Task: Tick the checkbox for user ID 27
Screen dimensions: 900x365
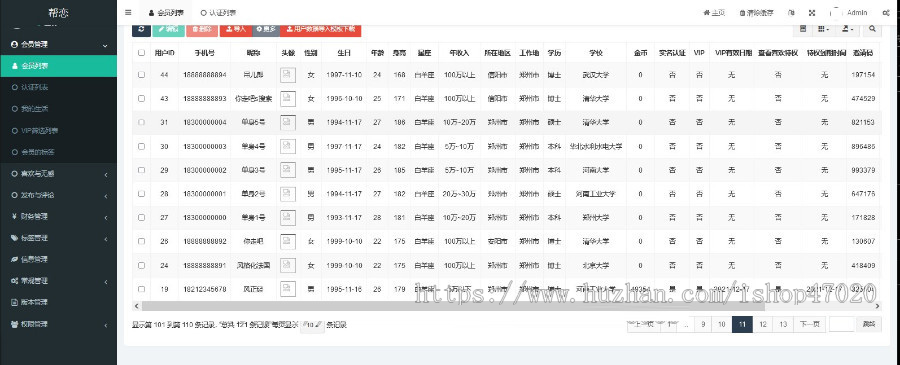Action: (x=141, y=218)
